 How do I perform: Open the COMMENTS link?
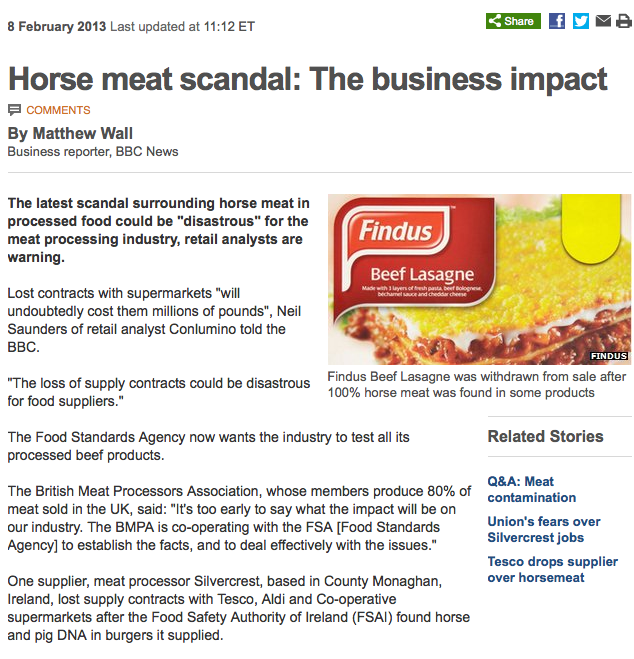[58, 110]
